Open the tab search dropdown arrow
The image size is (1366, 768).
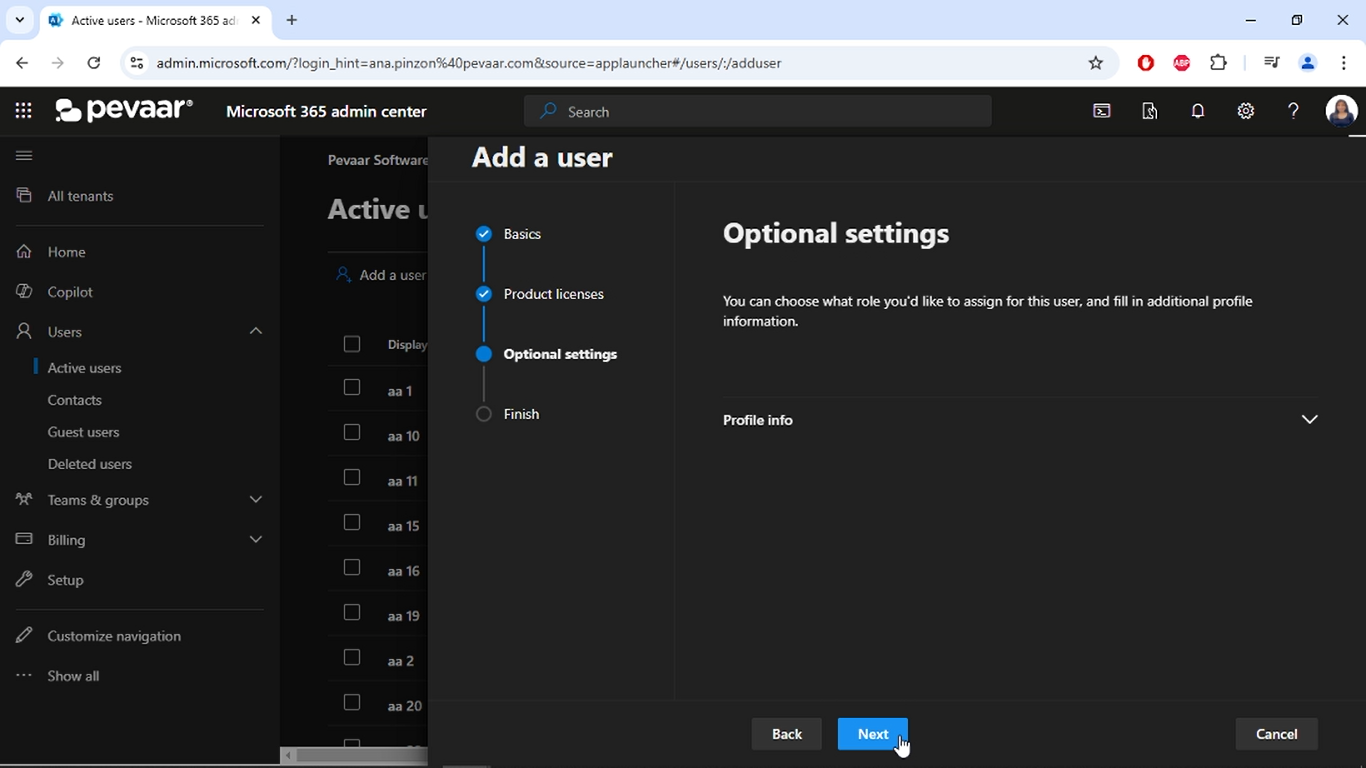(x=19, y=20)
